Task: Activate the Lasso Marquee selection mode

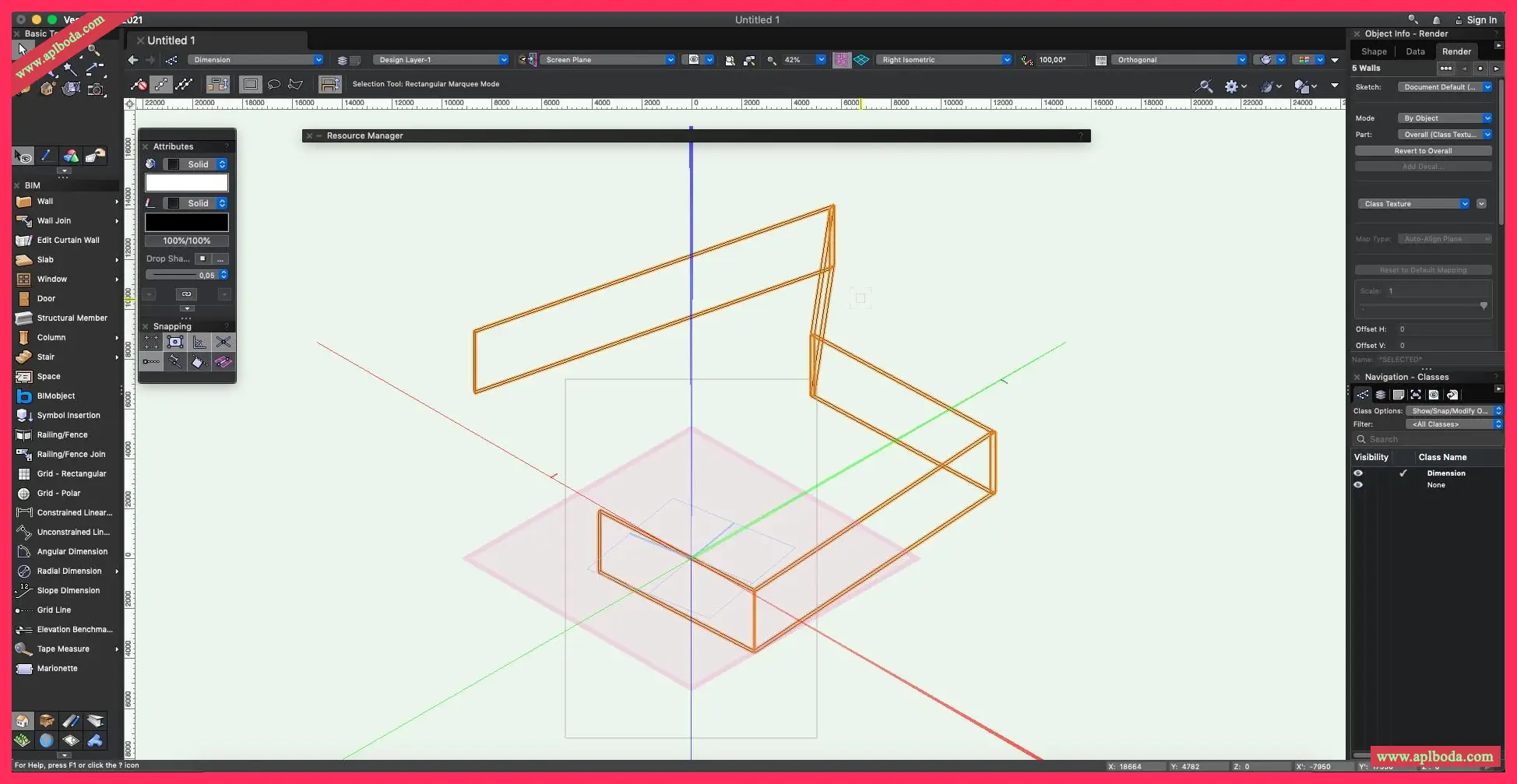Action: 274,84
